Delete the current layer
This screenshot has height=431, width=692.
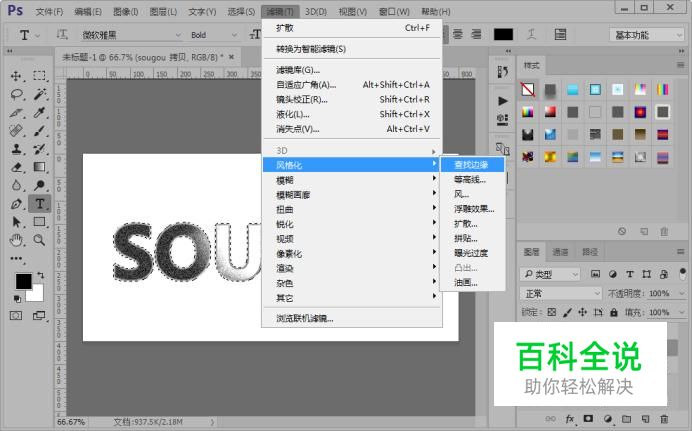pyautogui.click(x=664, y=419)
